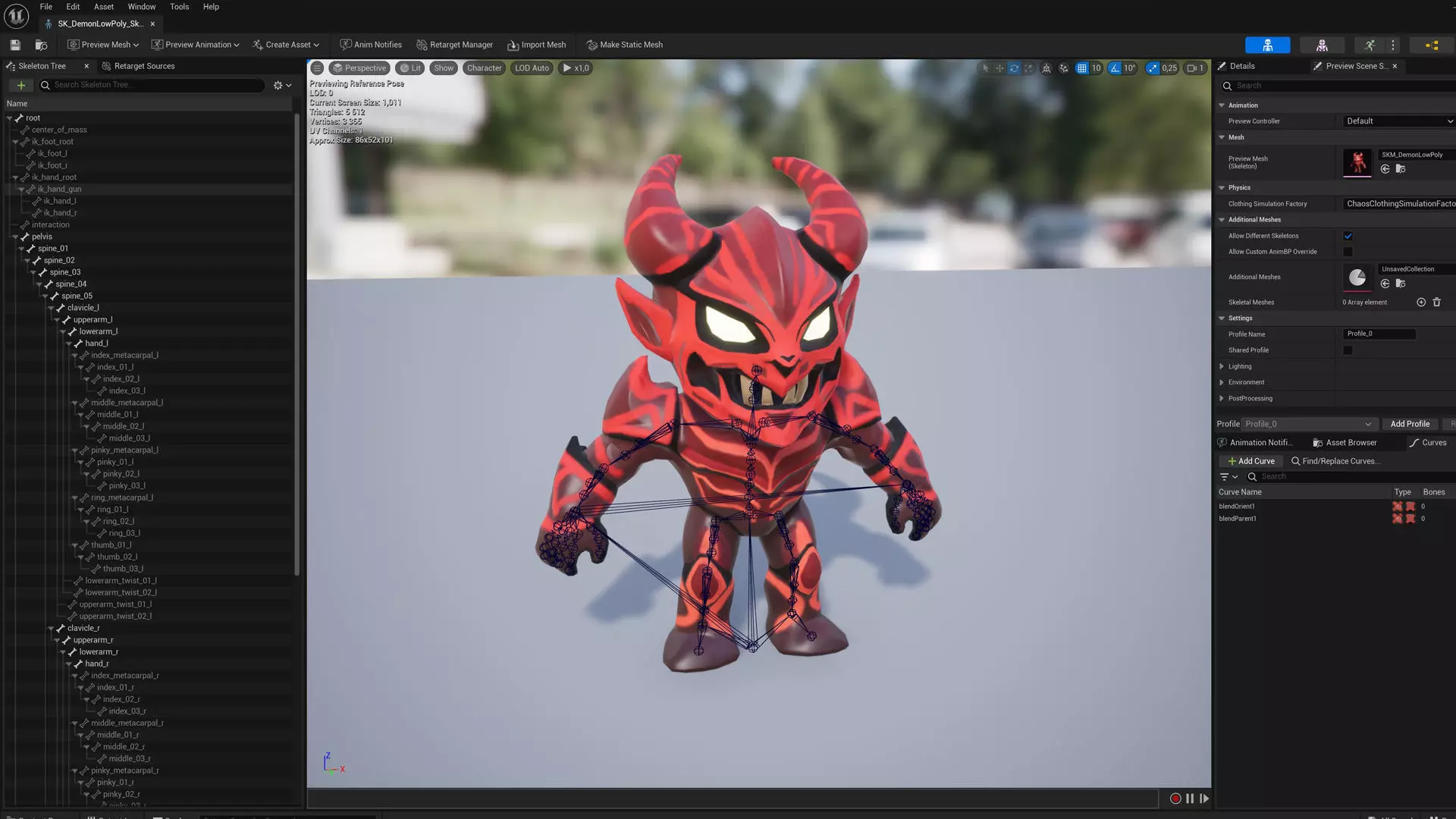Enable Allow Custom AnimBP Override checkbox
This screenshot has height=819, width=1456.
(1348, 252)
